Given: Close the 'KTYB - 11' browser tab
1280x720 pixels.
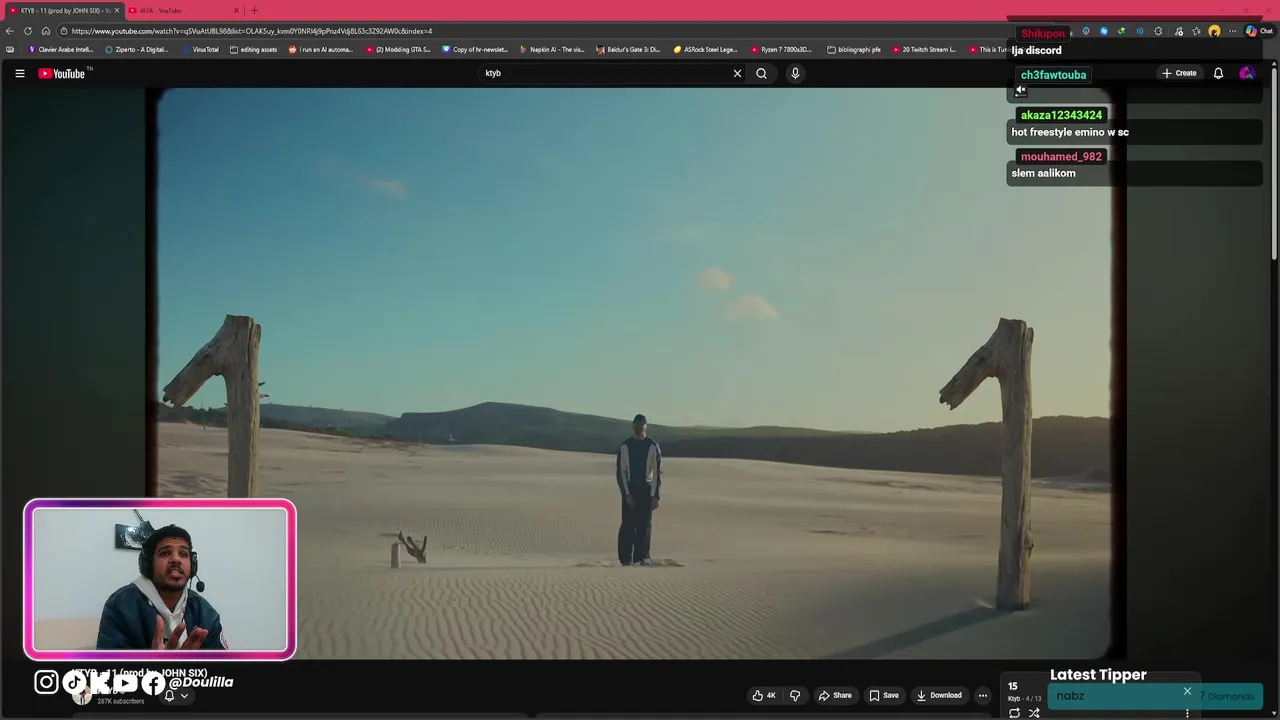Looking at the screenshot, I should click(116, 10).
